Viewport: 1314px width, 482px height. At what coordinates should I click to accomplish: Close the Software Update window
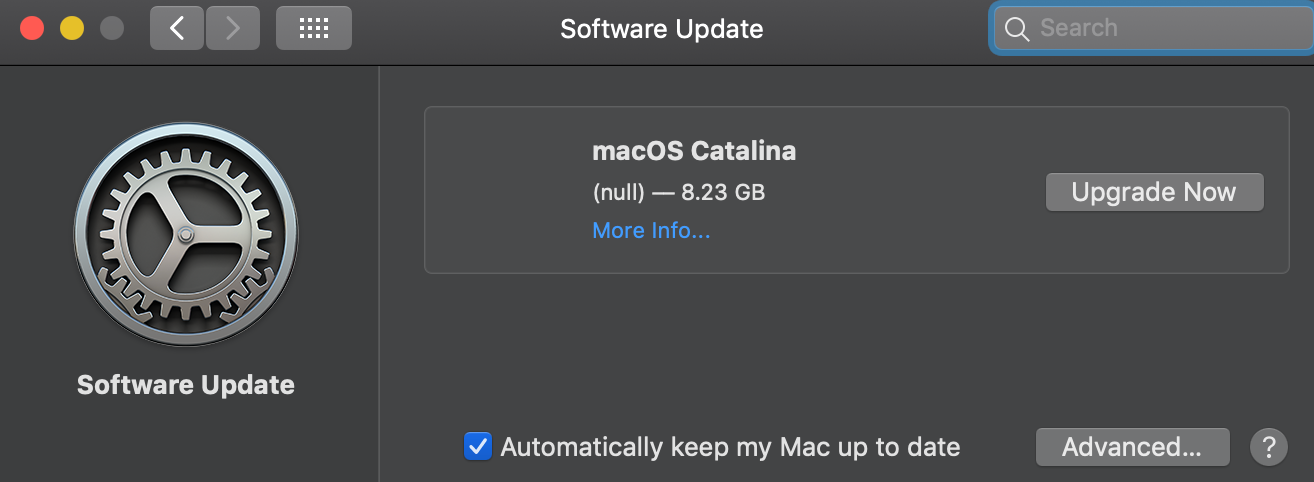[x=32, y=28]
